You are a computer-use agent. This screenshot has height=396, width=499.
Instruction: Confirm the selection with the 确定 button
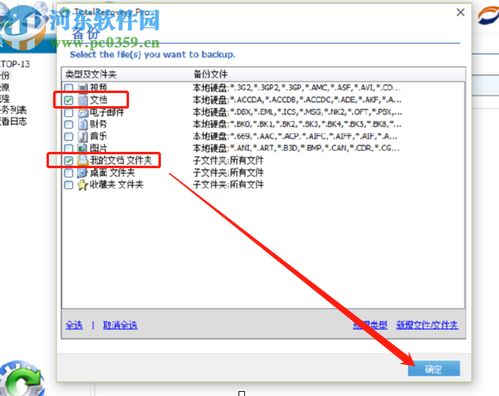coord(434,369)
